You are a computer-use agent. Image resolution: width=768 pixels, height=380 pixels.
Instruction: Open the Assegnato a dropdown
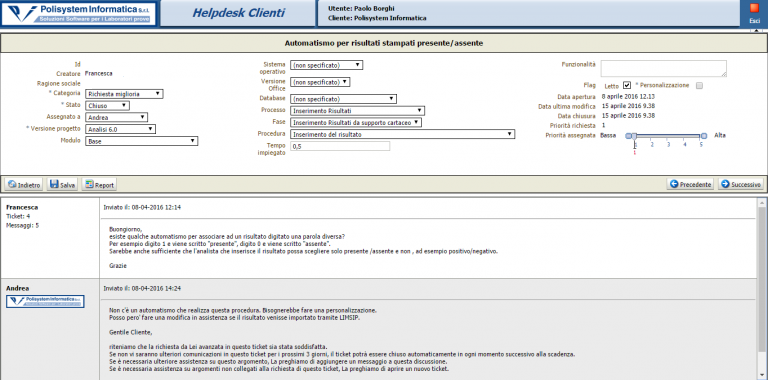coord(116,117)
